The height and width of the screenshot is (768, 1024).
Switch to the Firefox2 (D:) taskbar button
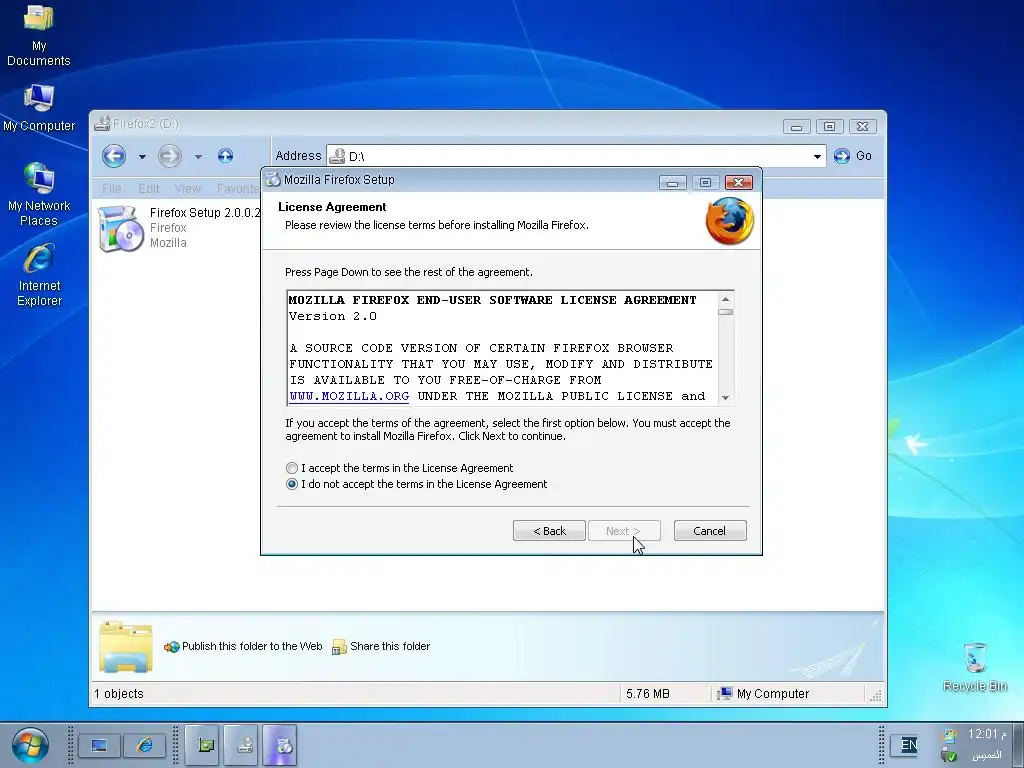pos(243,745)
